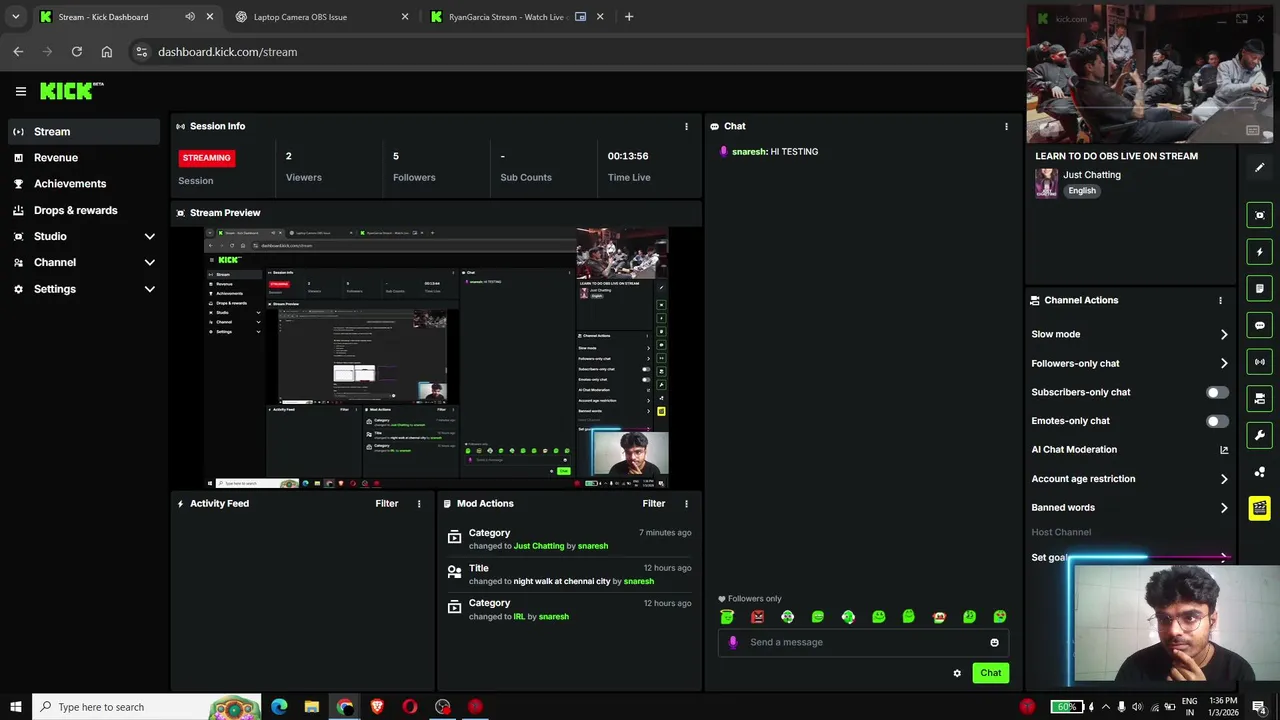The height and width of the screenshot is (720, 1280).
Task: Toggle Subscribers-only chat switch
Action: pos(1217,392)
